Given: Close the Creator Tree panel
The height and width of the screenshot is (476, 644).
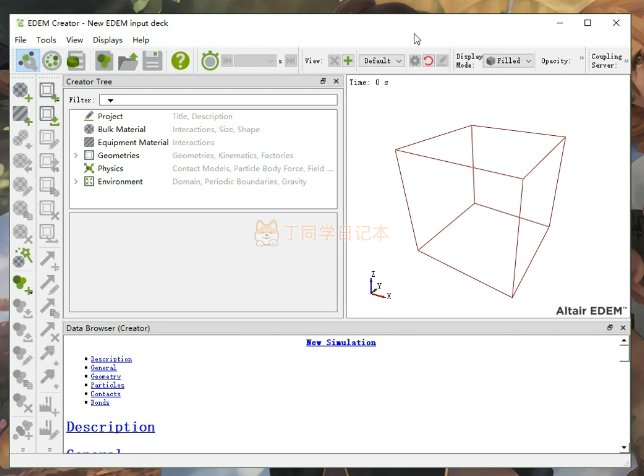Looking at the screenshot, I should tap(335, 81).
